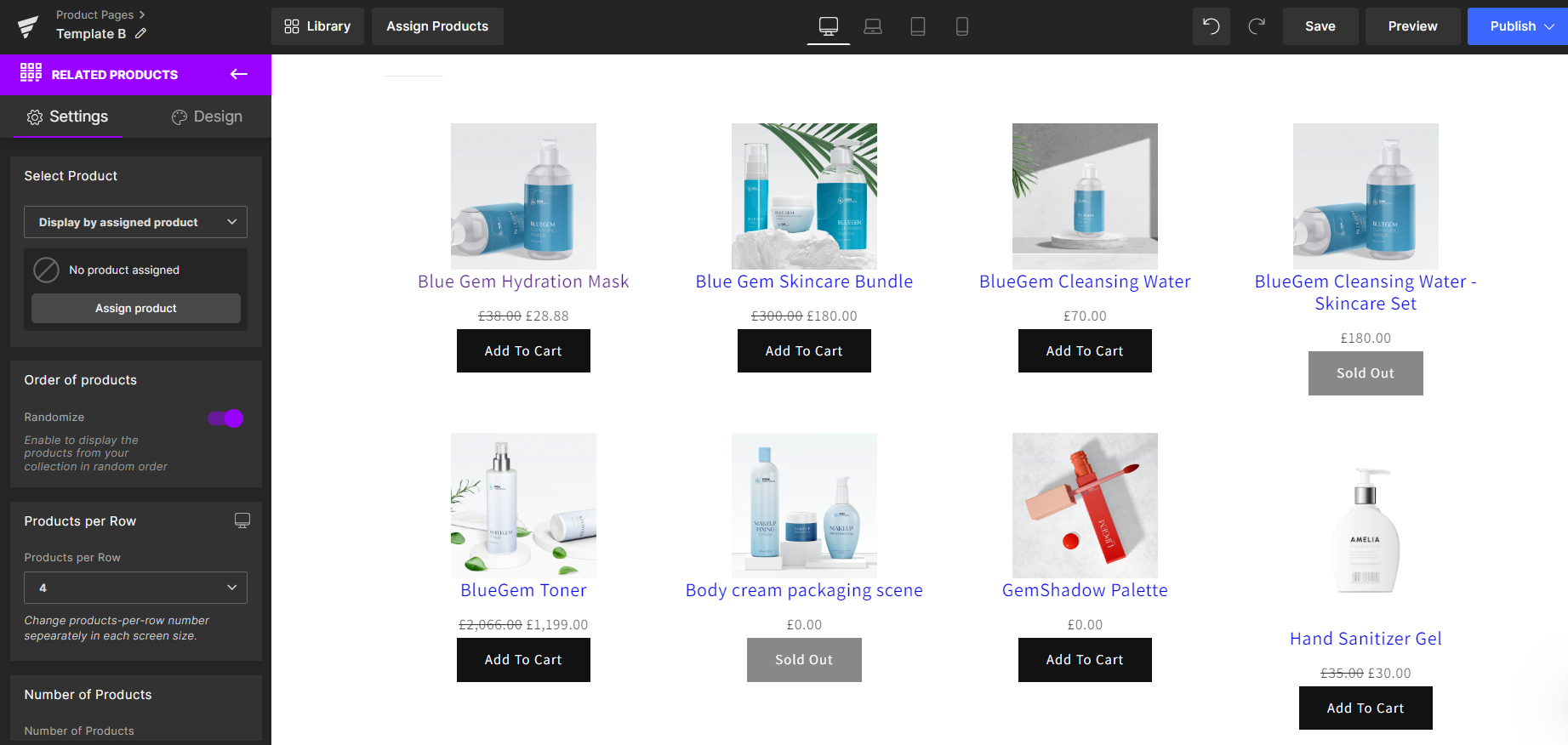Click the Order of products heading
The width and height of the screenshot is (1568, 745).
tap(80, 380)
